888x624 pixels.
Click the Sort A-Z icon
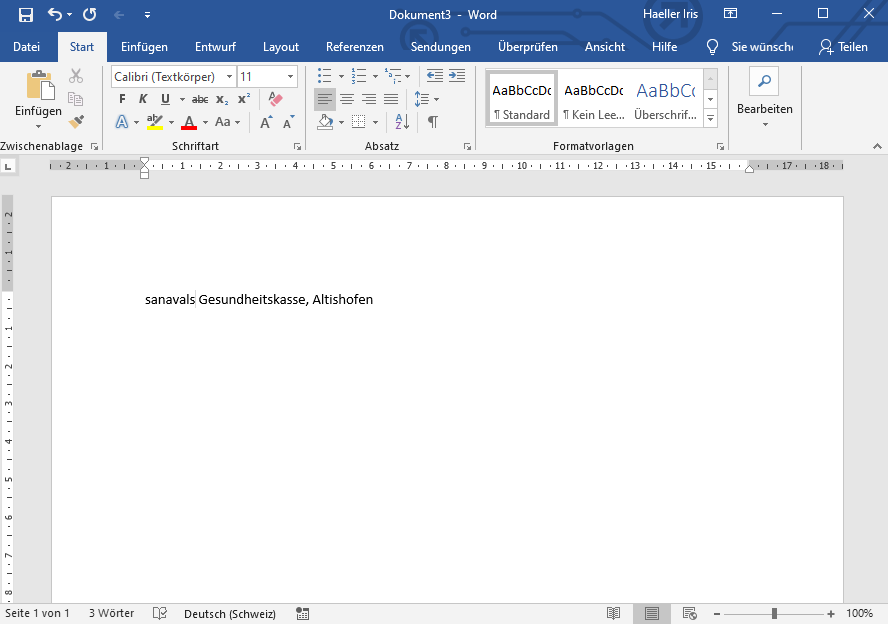tap(402, 122)
